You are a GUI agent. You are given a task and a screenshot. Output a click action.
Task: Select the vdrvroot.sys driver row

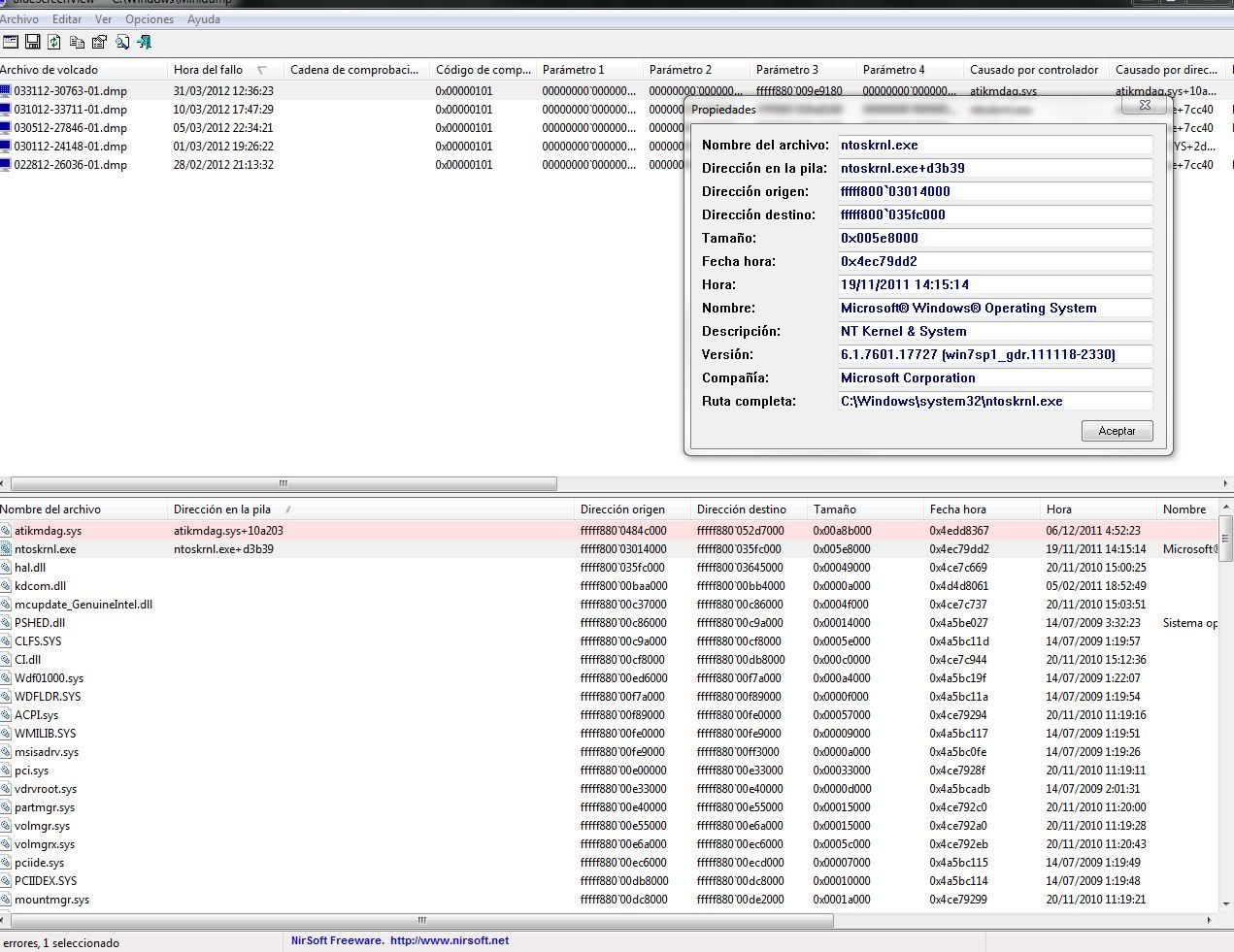[609, 789]
